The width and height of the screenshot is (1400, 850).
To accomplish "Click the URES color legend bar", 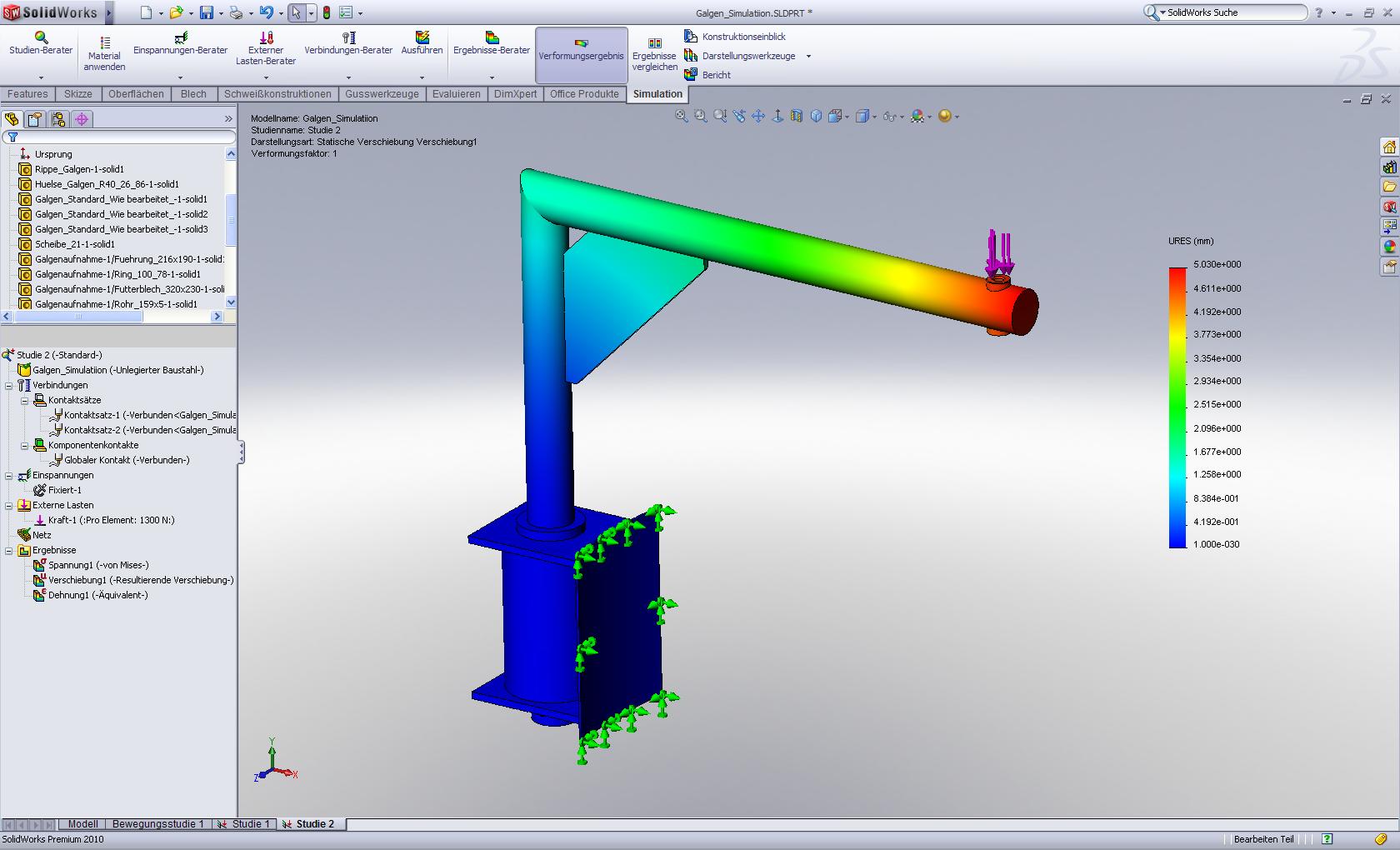I will tap(1177, 407).
